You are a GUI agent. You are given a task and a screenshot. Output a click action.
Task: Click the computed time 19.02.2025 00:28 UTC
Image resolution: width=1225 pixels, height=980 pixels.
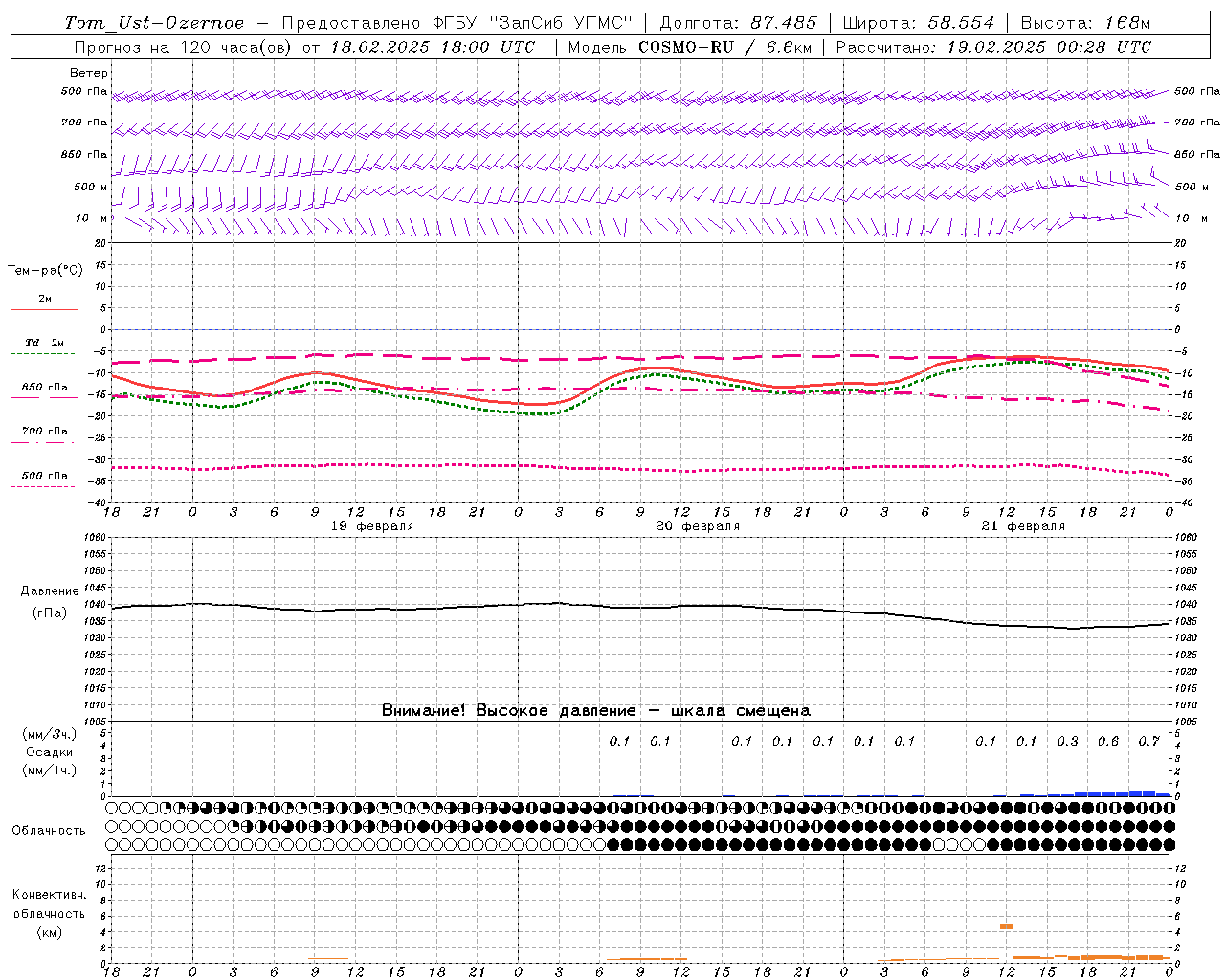pyautogui.click(x=1049, y=47)
